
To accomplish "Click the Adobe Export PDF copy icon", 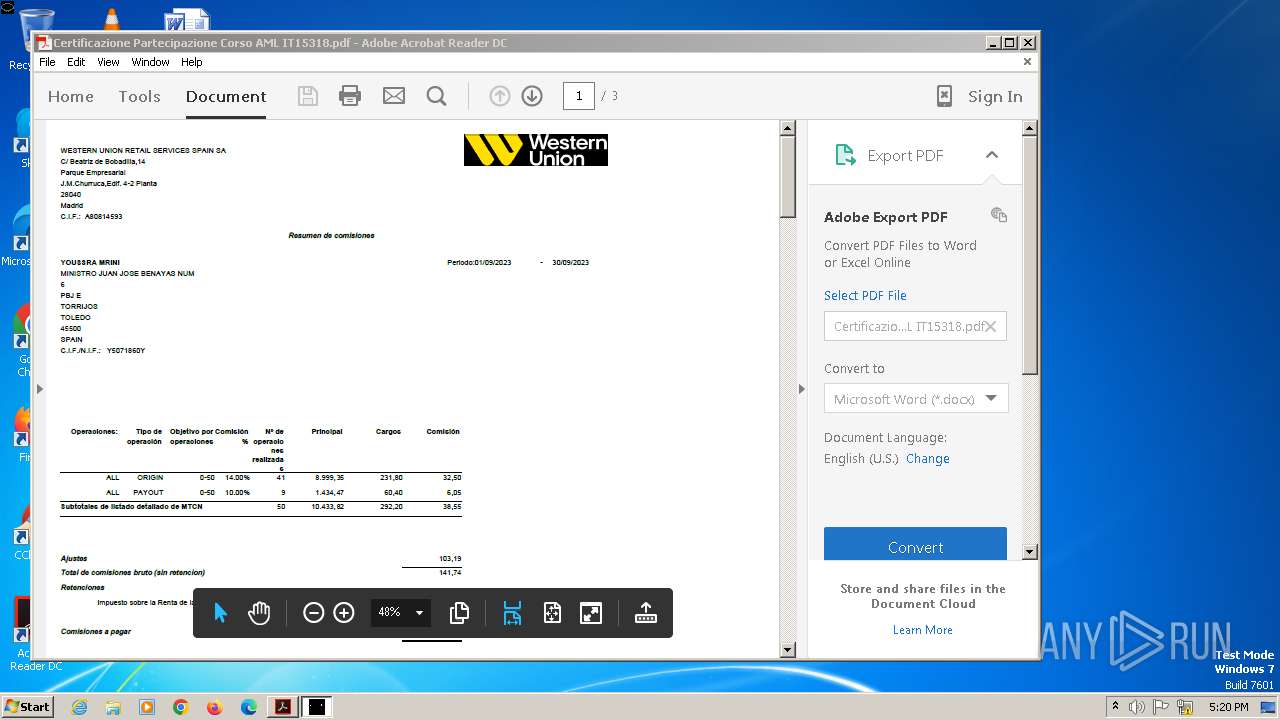I will coord(998,215).
